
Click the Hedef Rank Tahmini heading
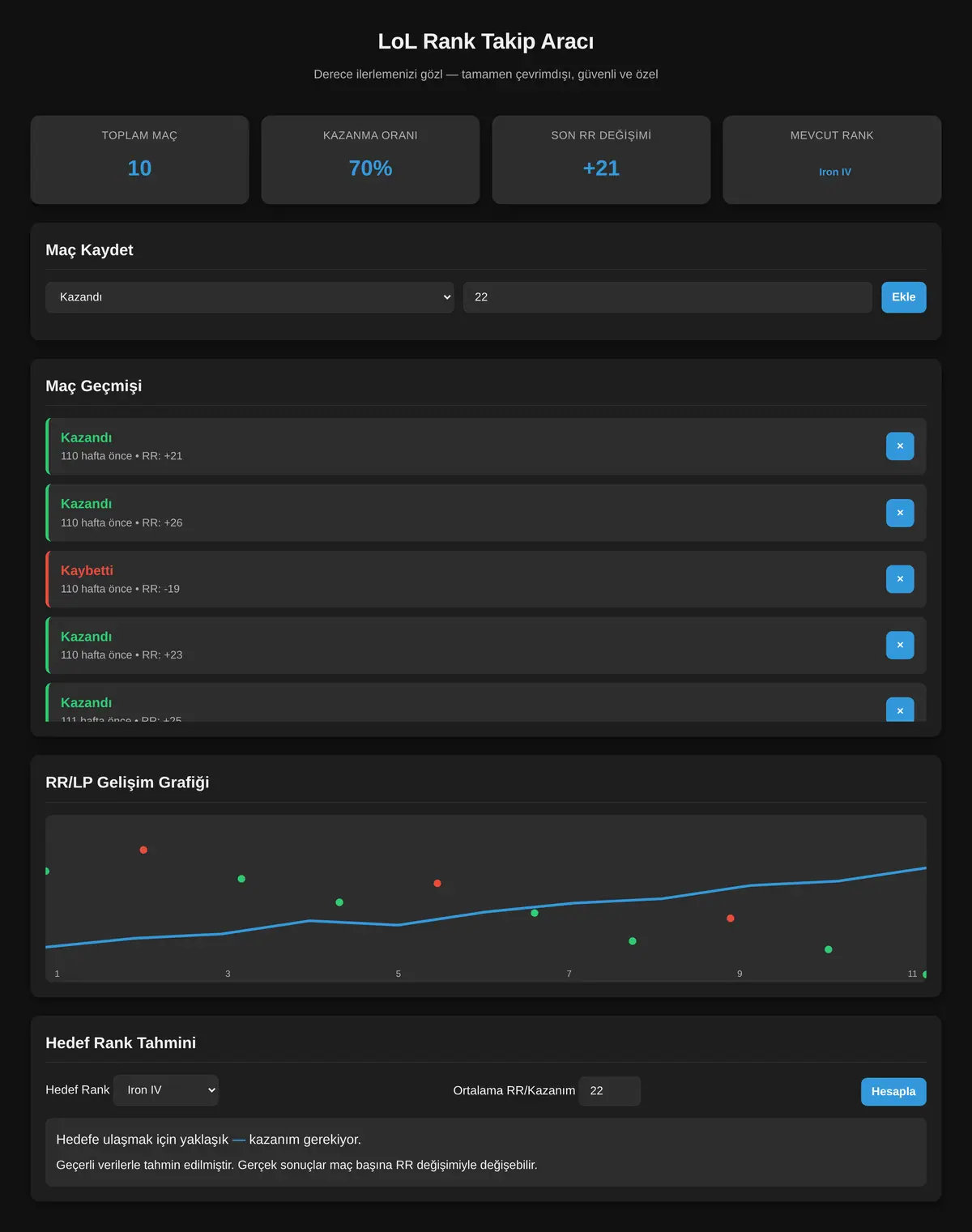pyautogui.click(x=121, y=1043)
